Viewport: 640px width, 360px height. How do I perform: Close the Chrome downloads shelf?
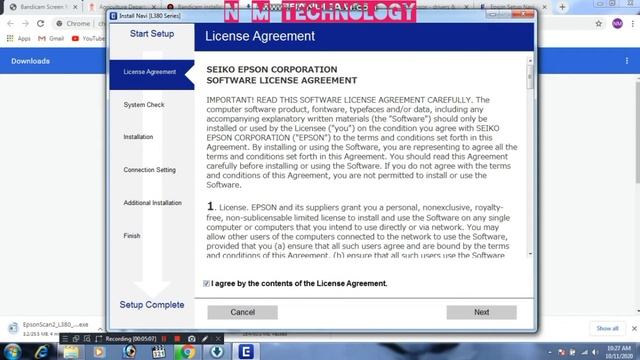634,329
